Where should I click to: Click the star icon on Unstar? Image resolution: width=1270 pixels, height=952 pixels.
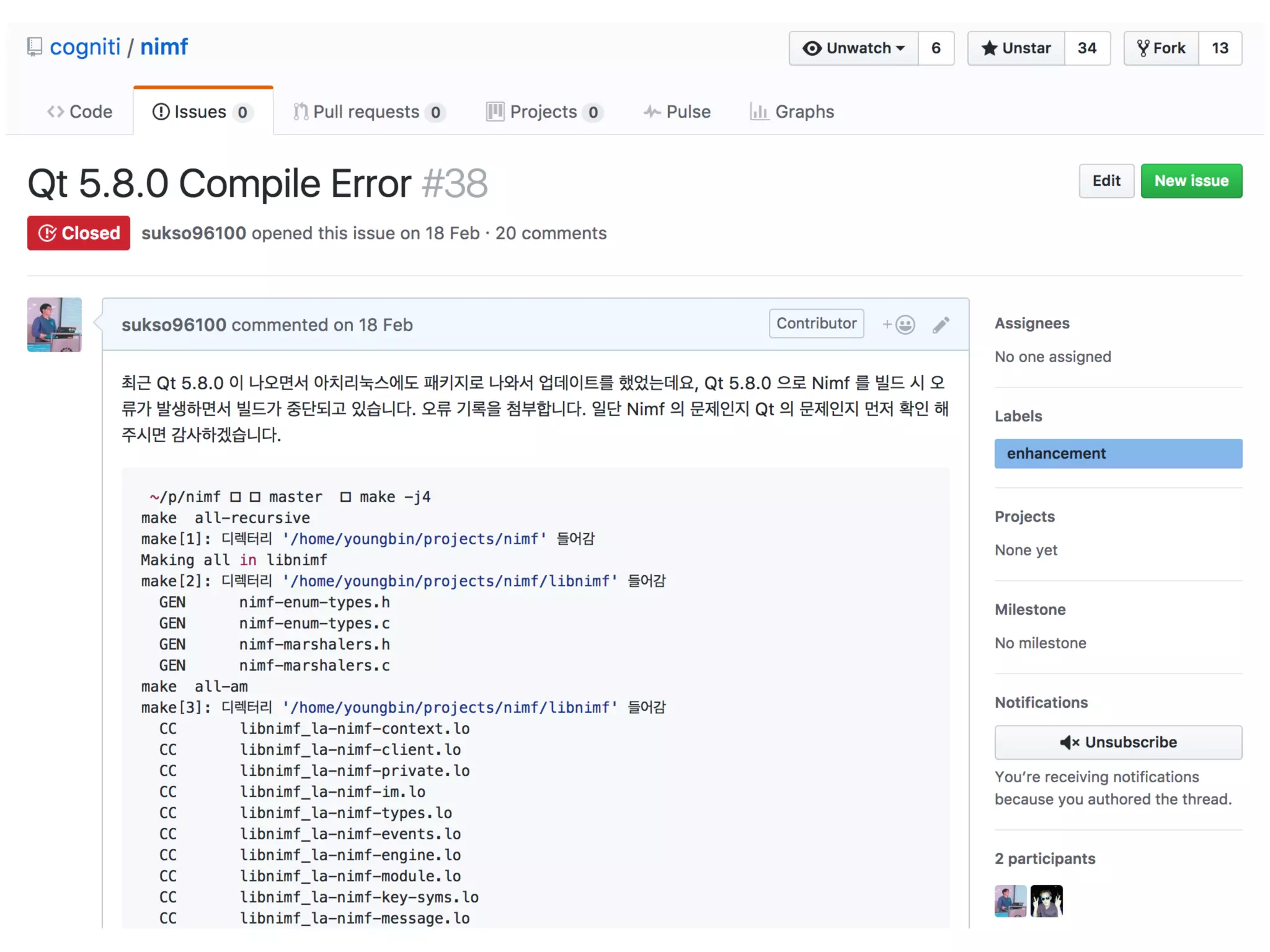(x=990, y=48)
